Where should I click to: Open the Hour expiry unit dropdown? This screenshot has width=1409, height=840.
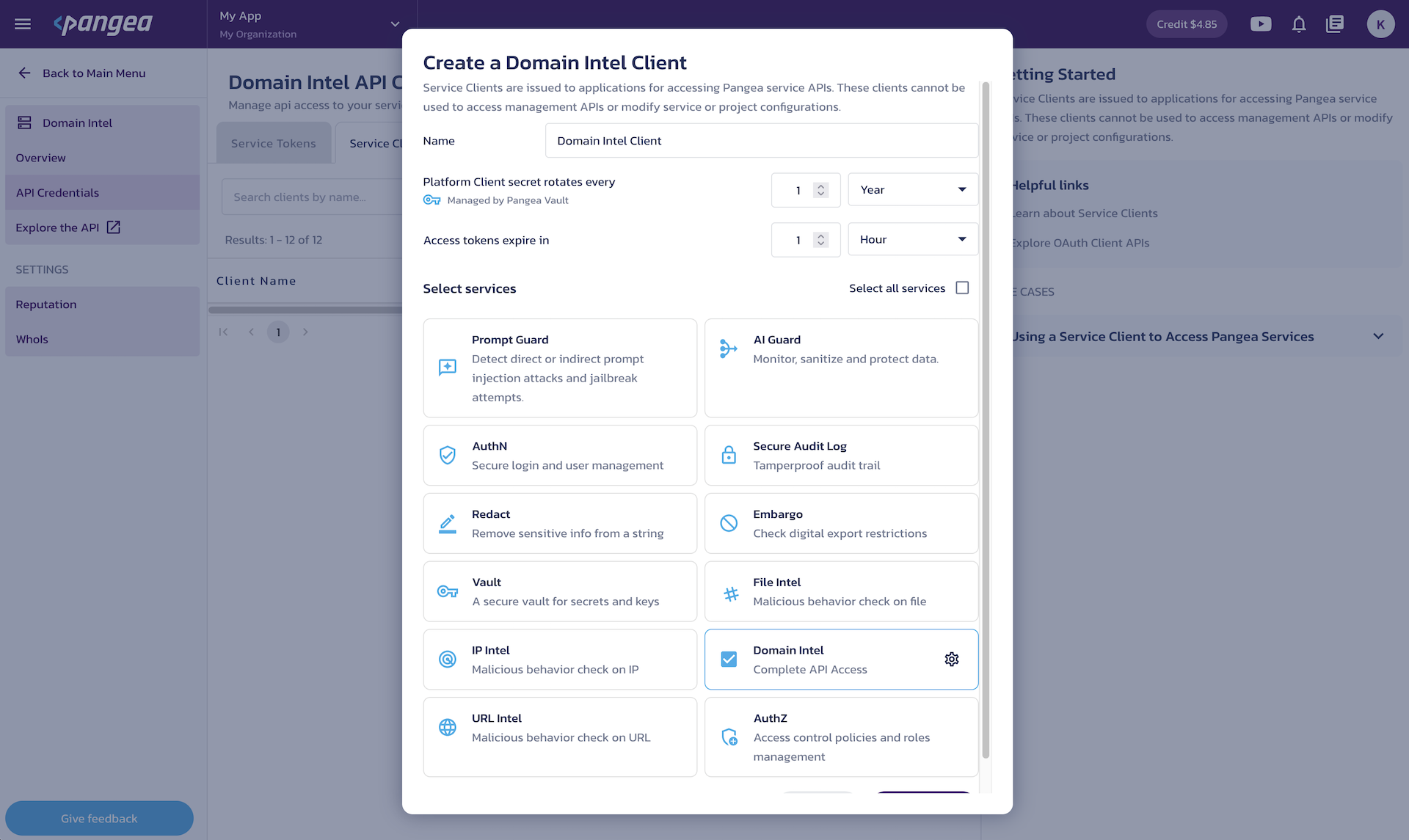coord(913,239)
